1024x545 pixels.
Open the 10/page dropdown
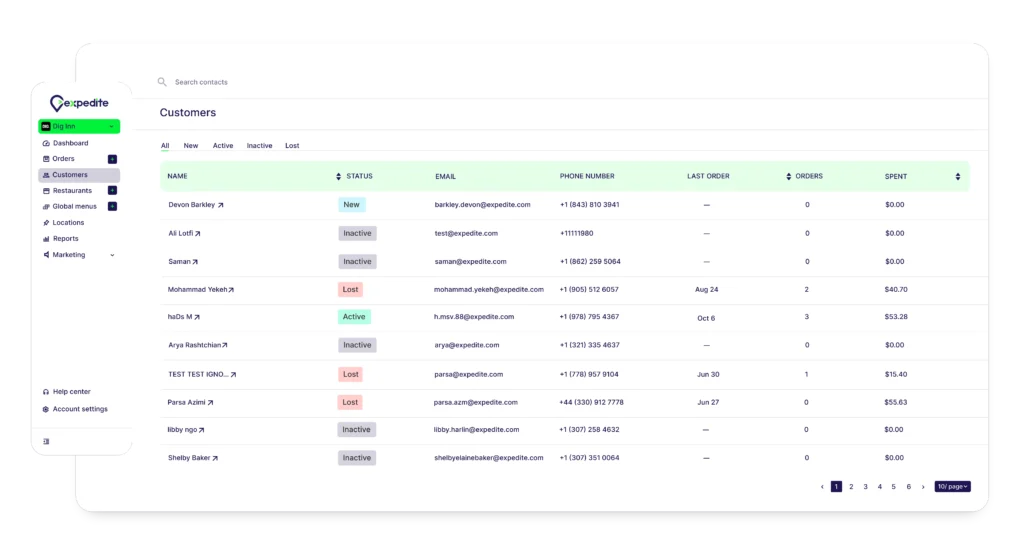(x=952, y=487)
